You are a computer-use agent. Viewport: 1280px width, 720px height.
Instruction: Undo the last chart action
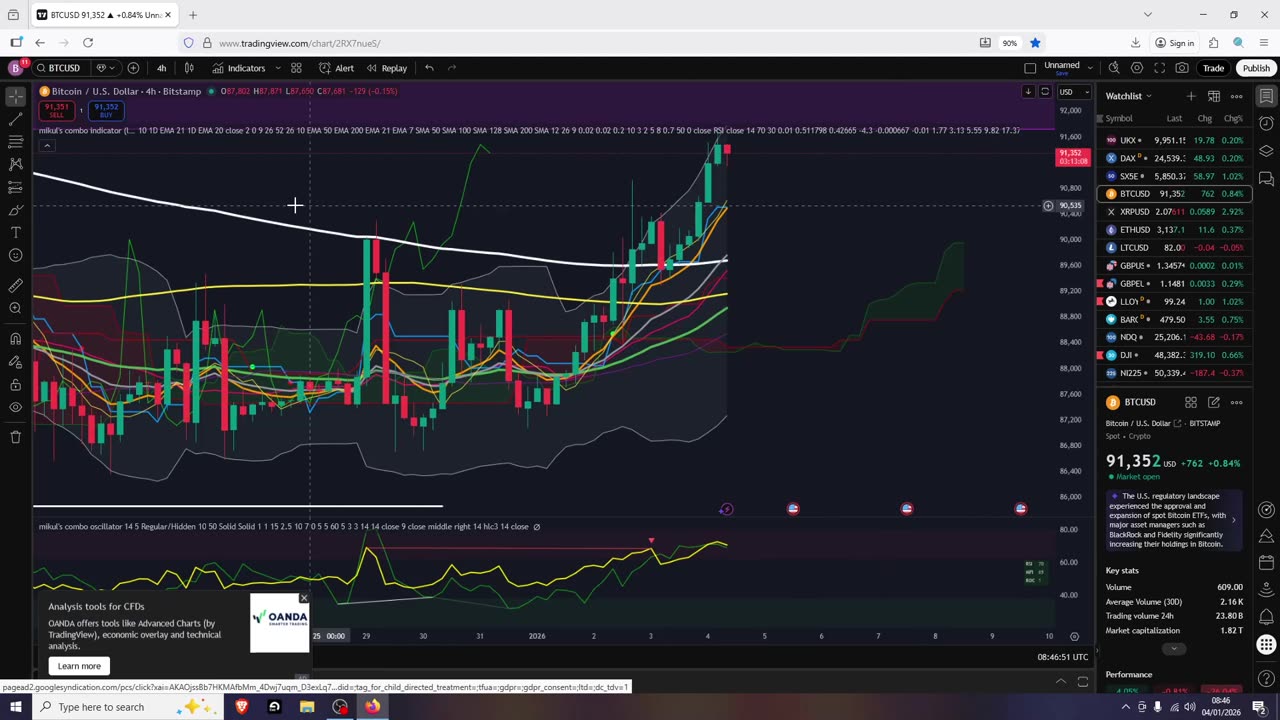[x=429, y=68]
